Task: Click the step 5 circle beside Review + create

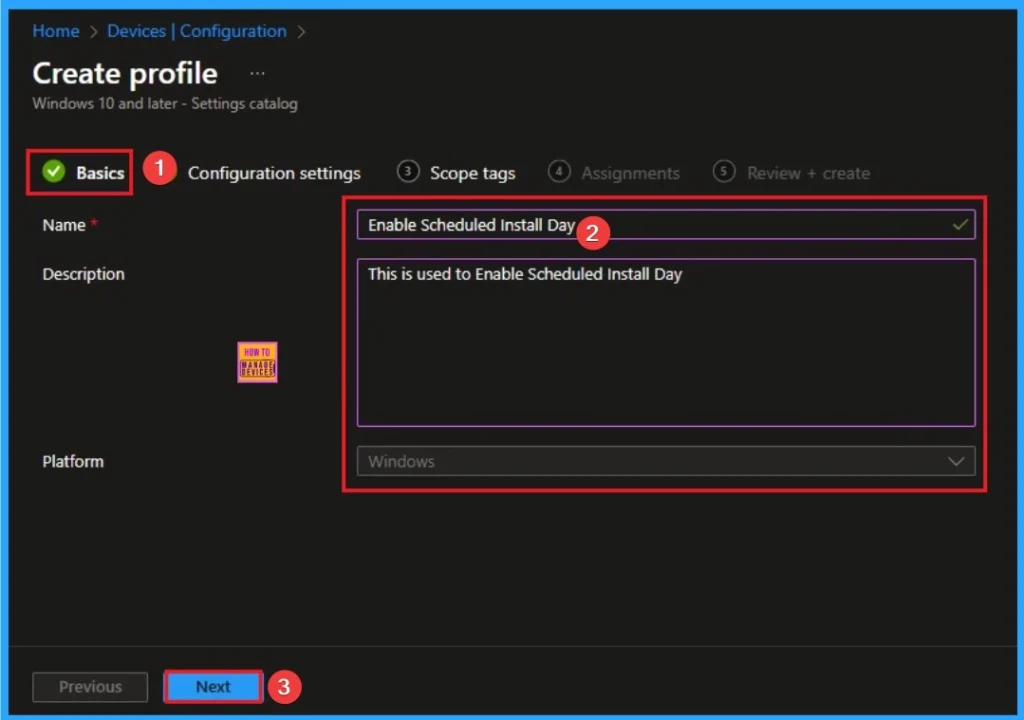Action: (723, 171)
